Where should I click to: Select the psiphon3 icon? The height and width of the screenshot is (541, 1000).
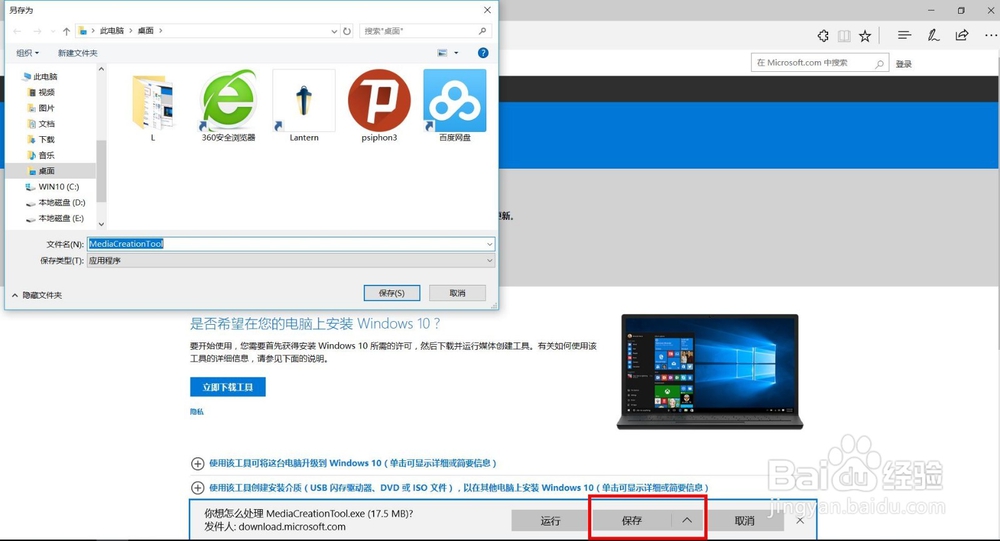coord(379,107)
